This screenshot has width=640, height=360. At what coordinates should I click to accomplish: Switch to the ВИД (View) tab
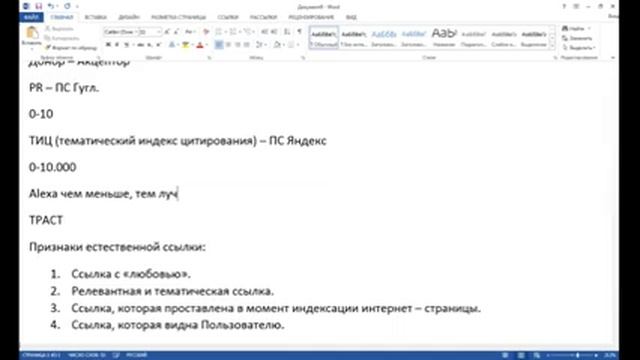click(x=351, y=17)
